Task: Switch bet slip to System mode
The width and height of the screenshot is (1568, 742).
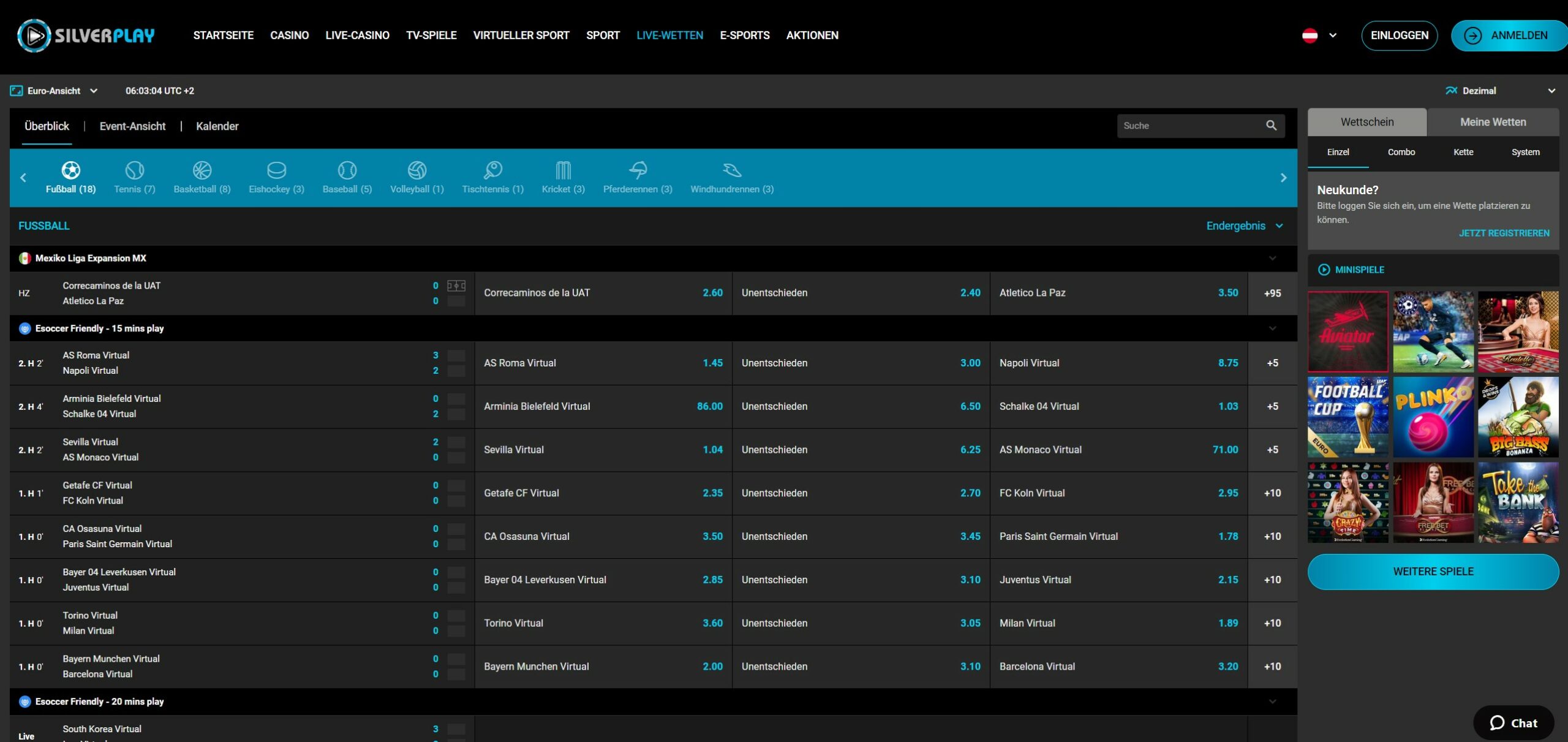Action: click(x=1525, y=152)
